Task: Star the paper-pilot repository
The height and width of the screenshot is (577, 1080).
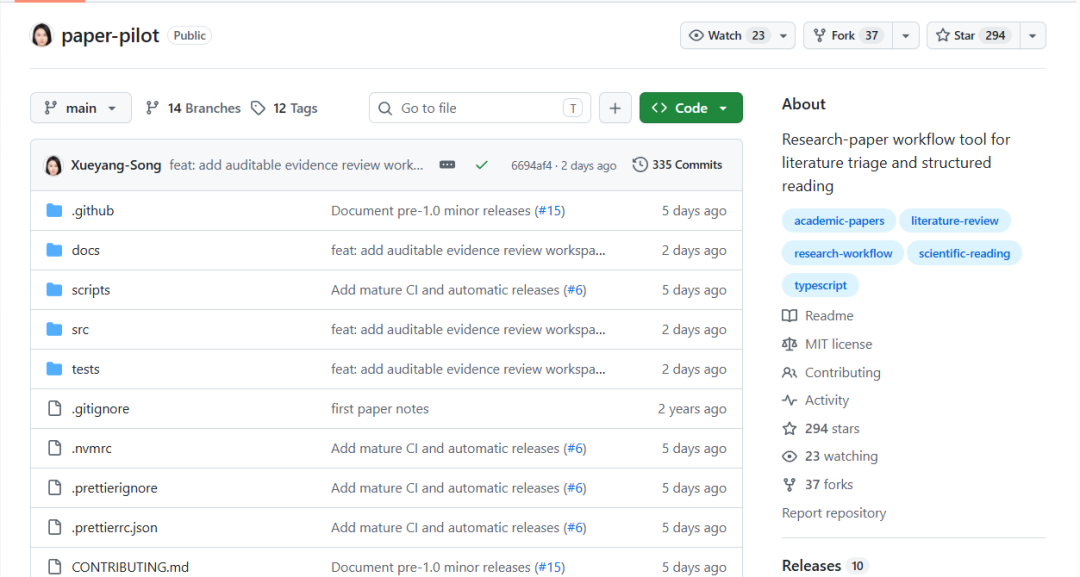Action: tap(973, 36)
